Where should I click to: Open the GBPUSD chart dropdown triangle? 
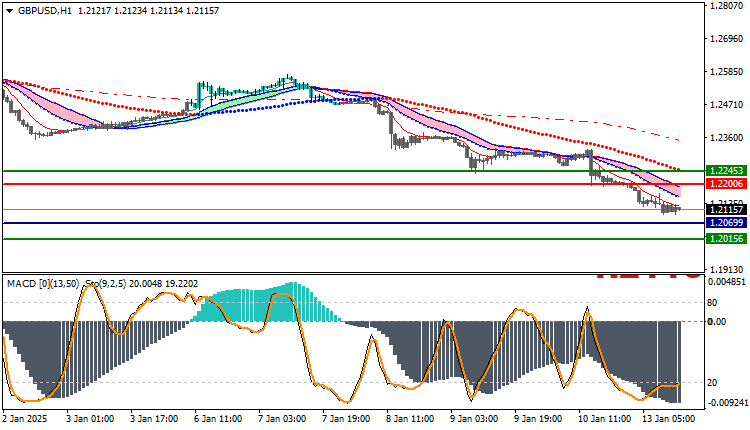10,11
